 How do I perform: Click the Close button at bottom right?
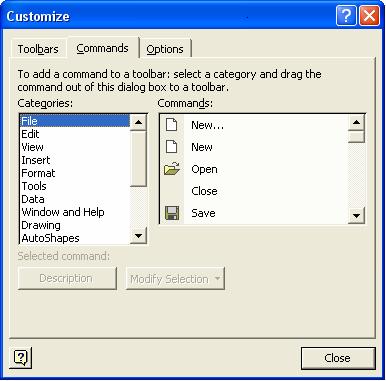click(338, 358)
